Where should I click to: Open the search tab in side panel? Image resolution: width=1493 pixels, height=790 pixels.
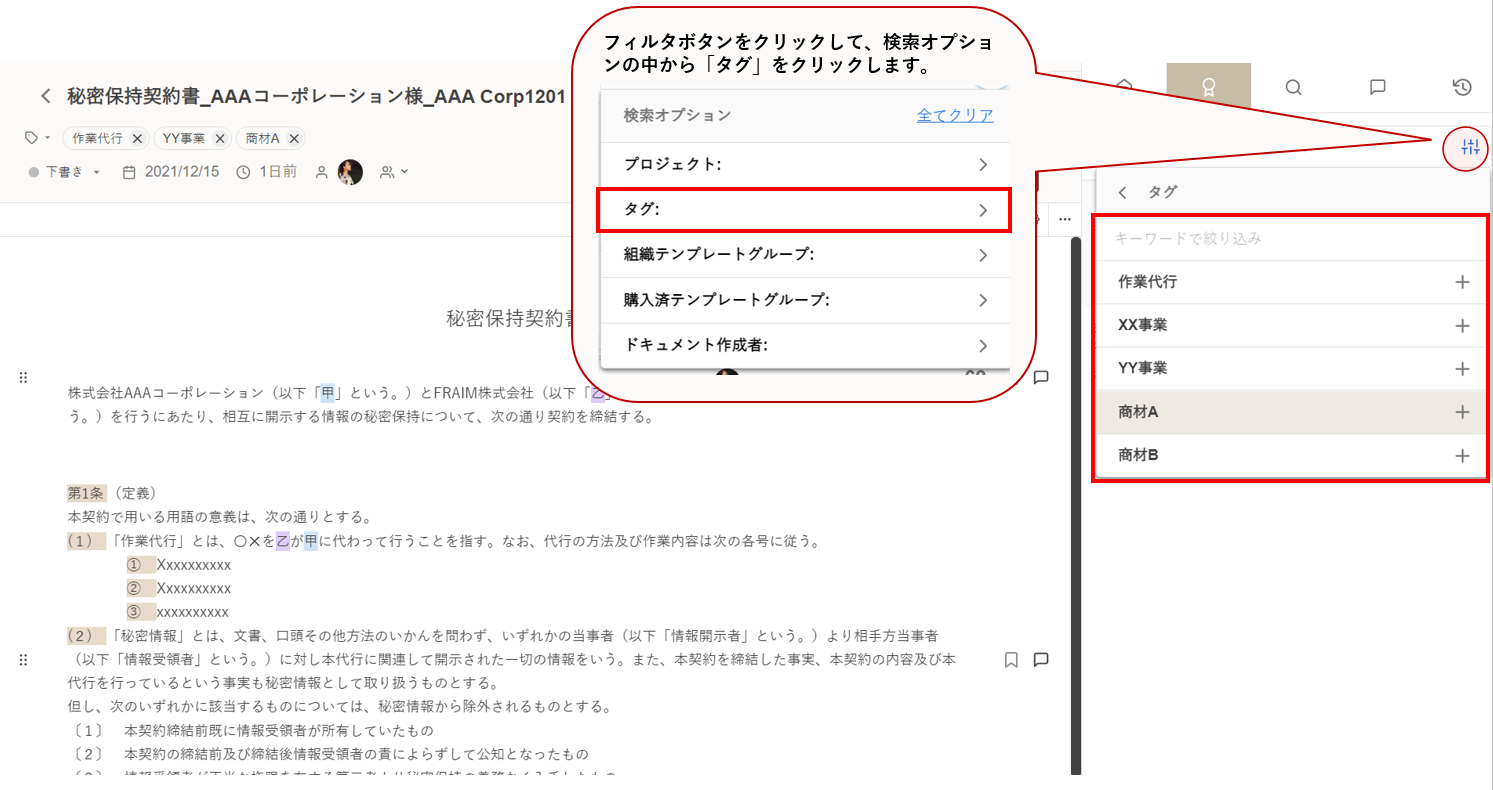[1293, 87]
